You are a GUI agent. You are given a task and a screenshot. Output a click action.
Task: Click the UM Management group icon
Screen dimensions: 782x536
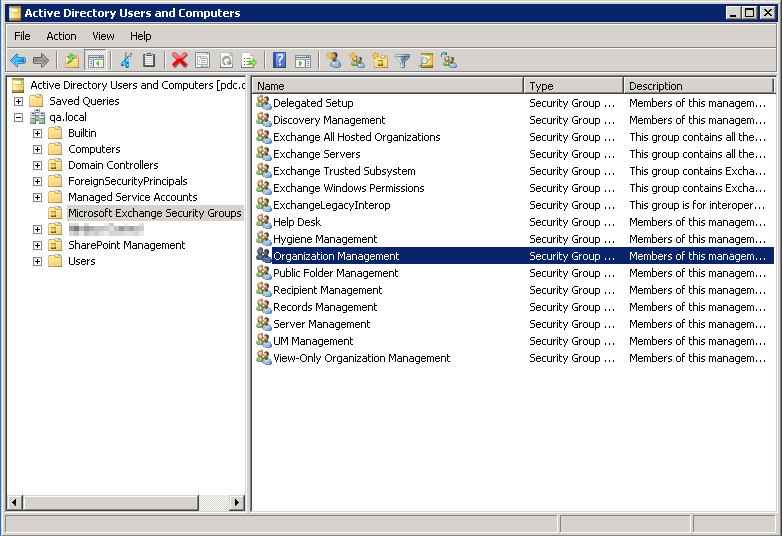[263, 341]
